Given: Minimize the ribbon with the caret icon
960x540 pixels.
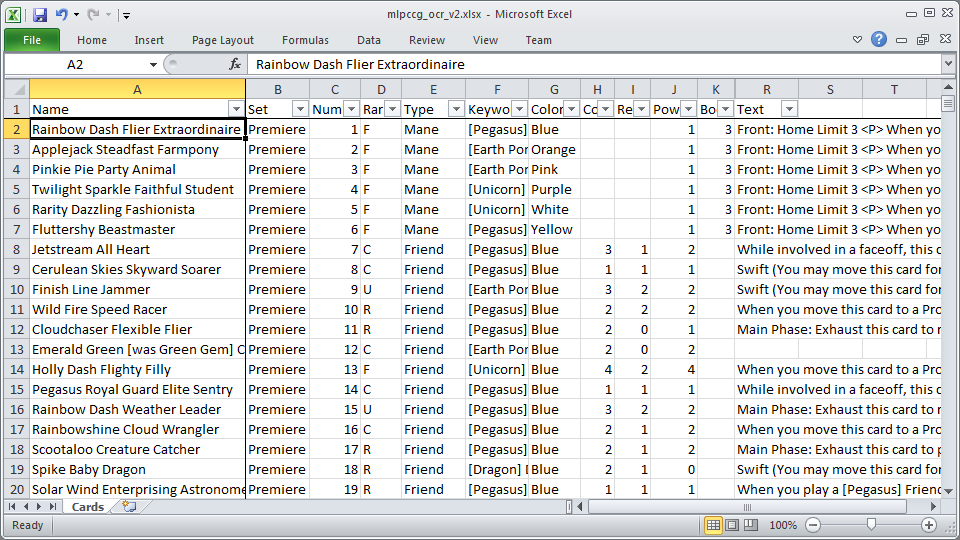Looking at the screenshot, I should [x=857, y=40].
